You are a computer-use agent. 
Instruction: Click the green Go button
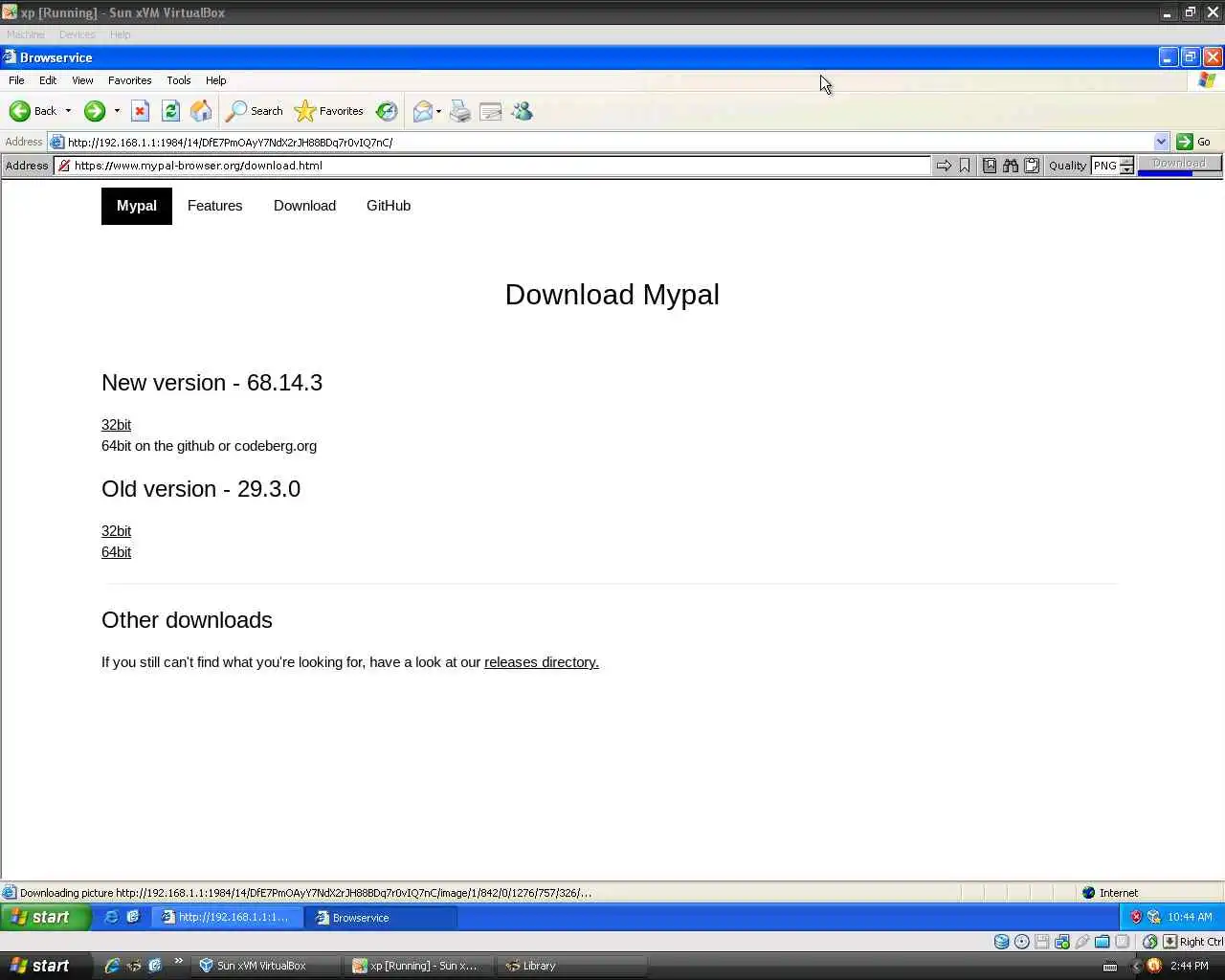tap(1193, 142)
